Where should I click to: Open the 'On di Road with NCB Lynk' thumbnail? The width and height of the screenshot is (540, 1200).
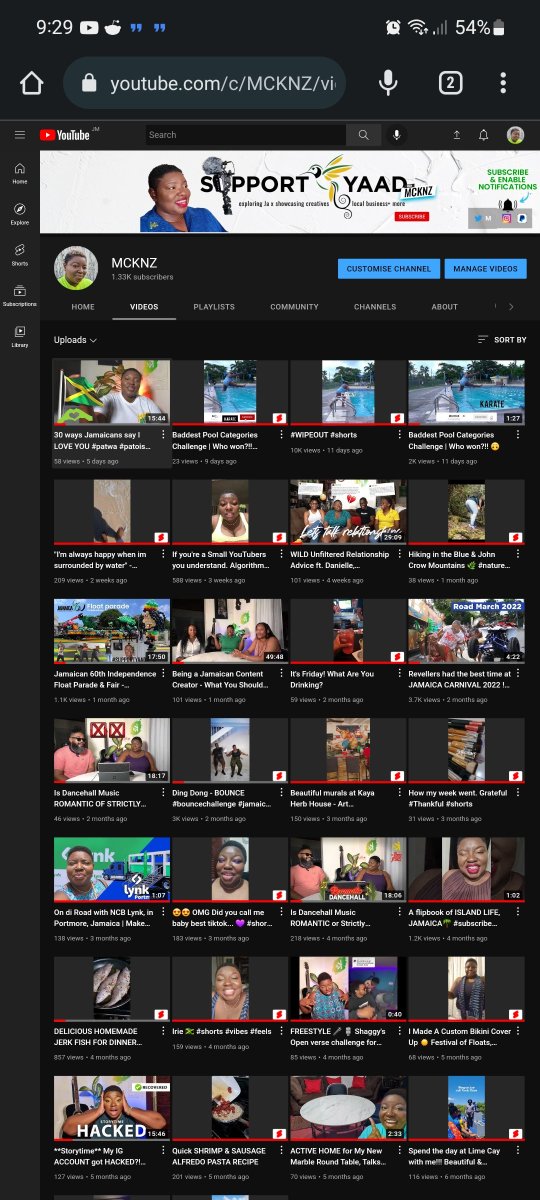pyautogui.click(x=112, y=869)
